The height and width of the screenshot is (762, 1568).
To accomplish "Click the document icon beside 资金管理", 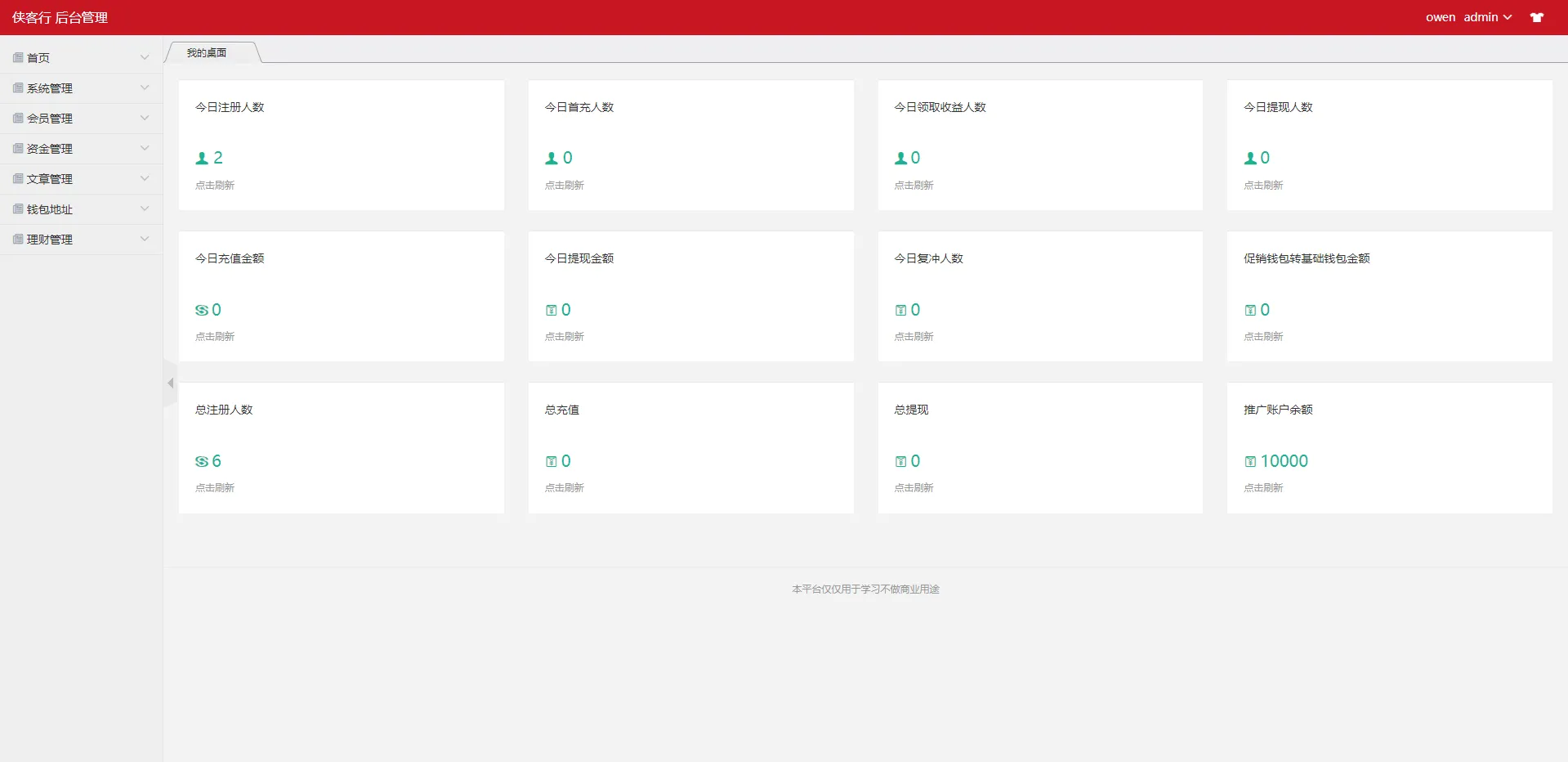I will (16, 148).
